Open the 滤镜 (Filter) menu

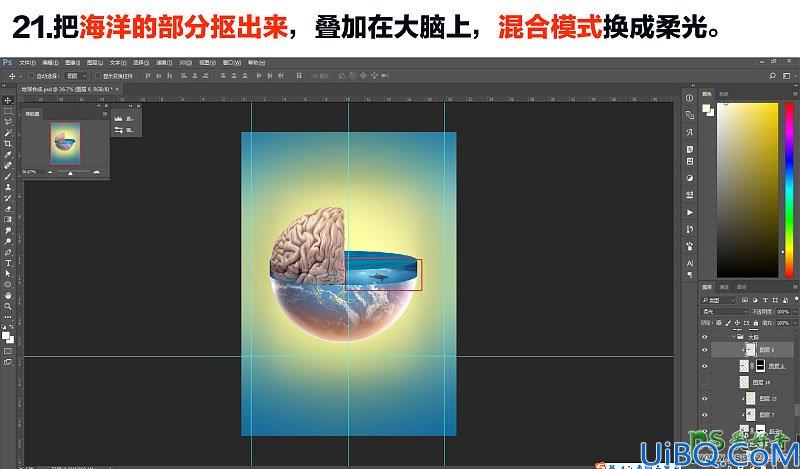point(164,63)
